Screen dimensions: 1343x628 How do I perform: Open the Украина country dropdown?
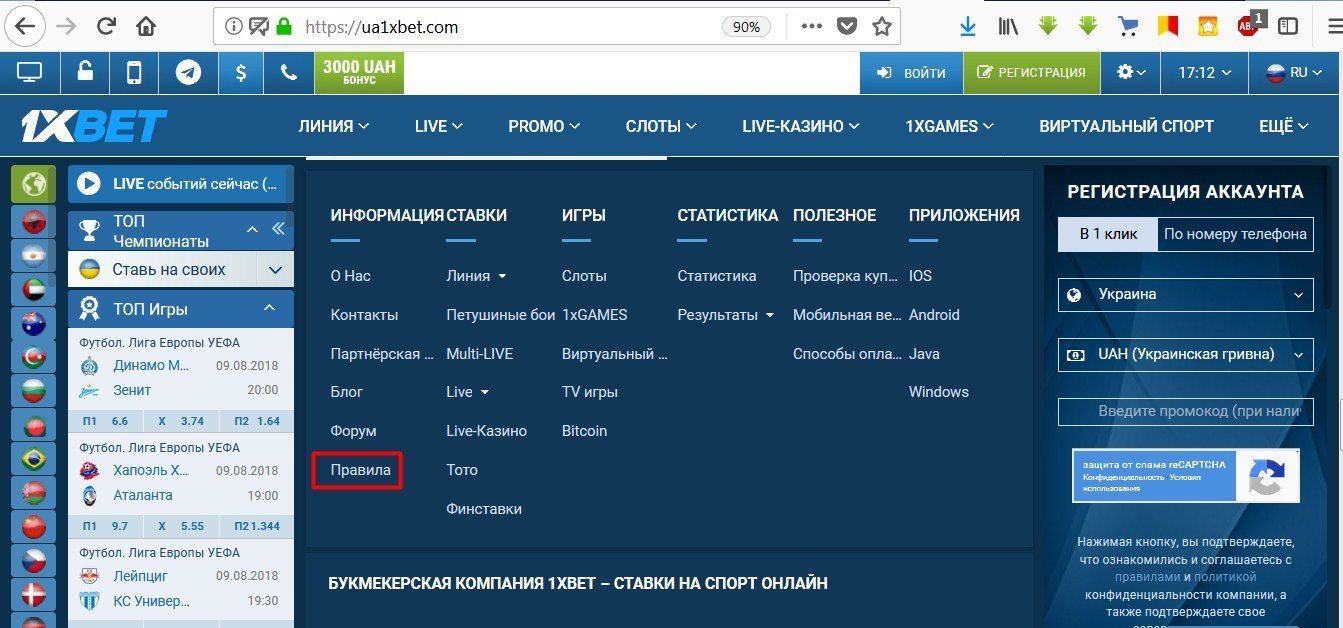point(1185,295)
